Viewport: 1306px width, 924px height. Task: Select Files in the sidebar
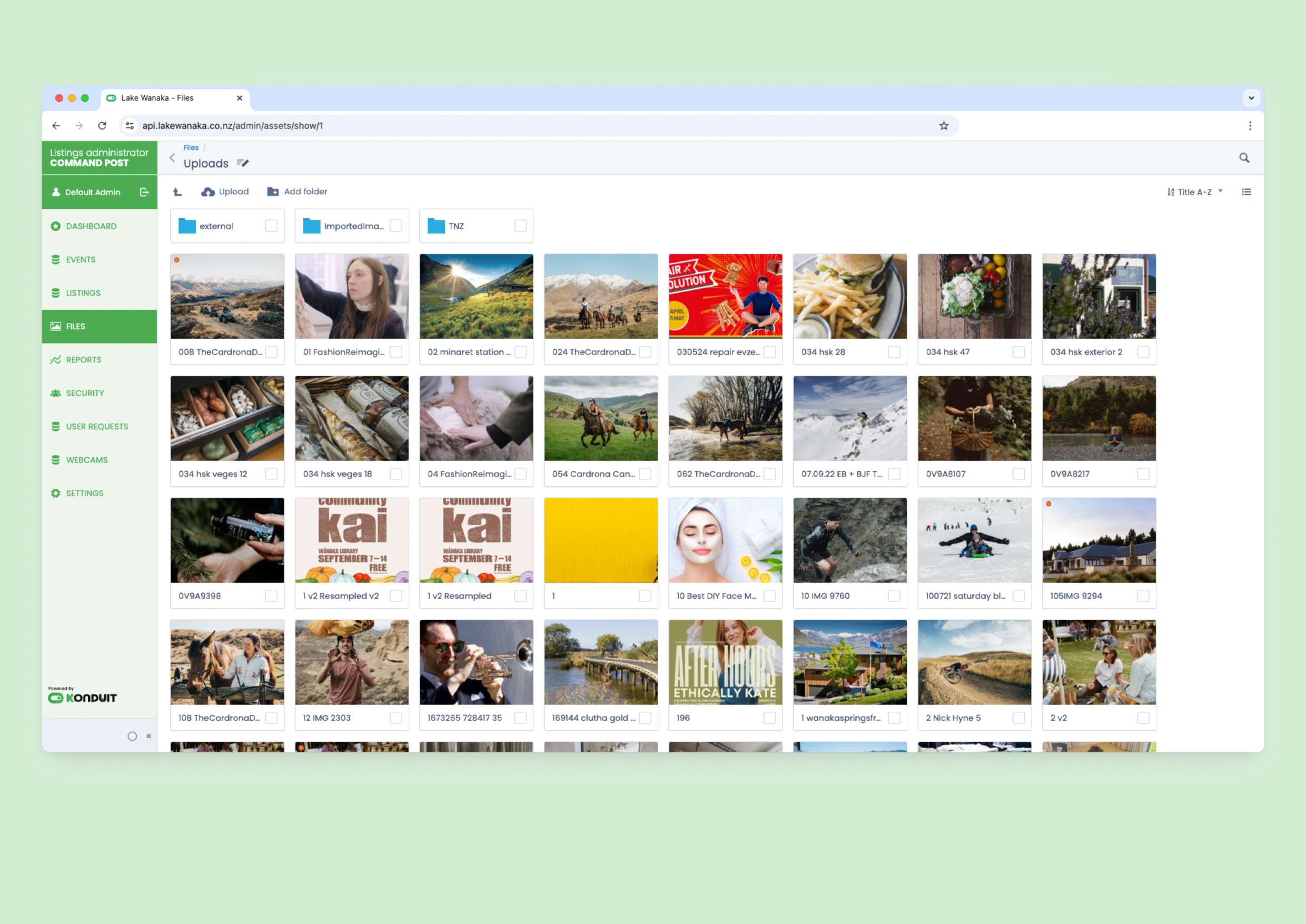100,326
